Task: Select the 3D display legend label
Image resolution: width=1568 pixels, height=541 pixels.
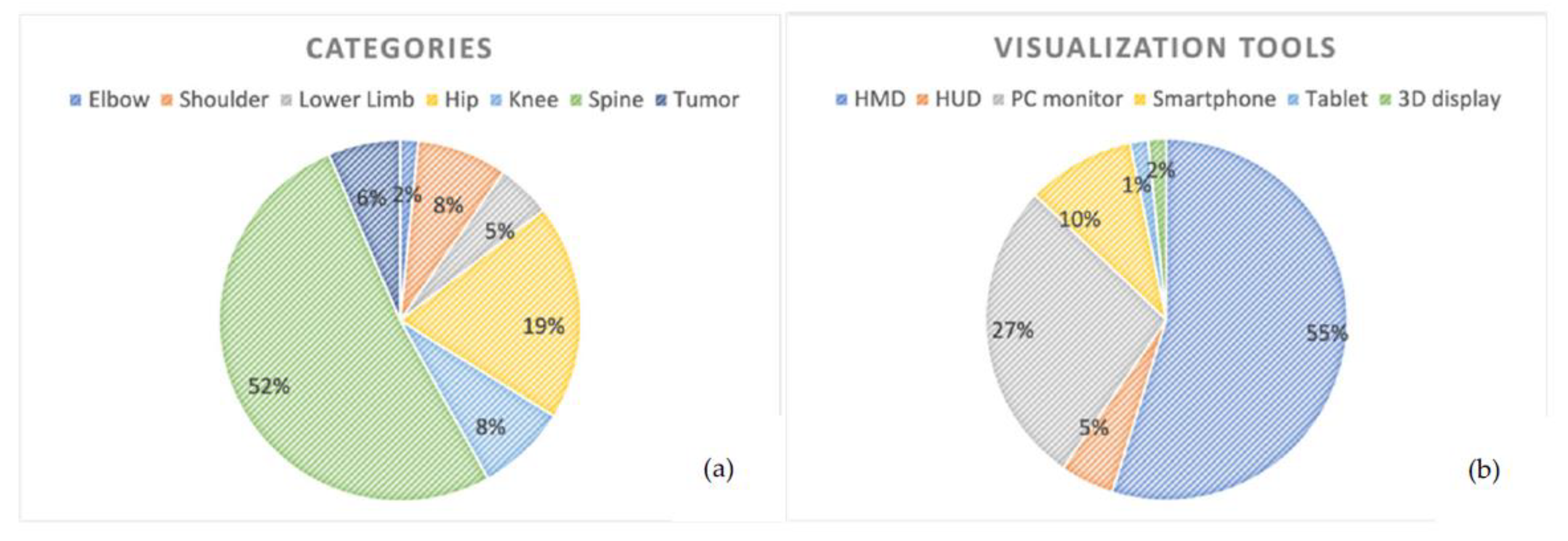Action: tap(1449, 99)
